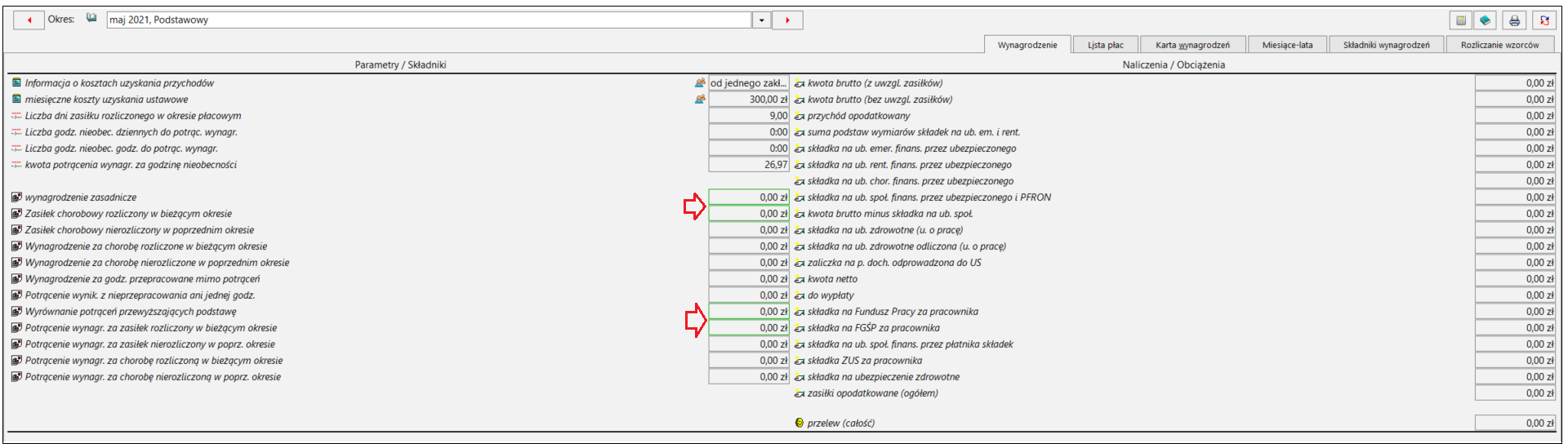
Task: Click edit icon for koszty uzyskania przychodów info
Action: click(x=700, y=83)
